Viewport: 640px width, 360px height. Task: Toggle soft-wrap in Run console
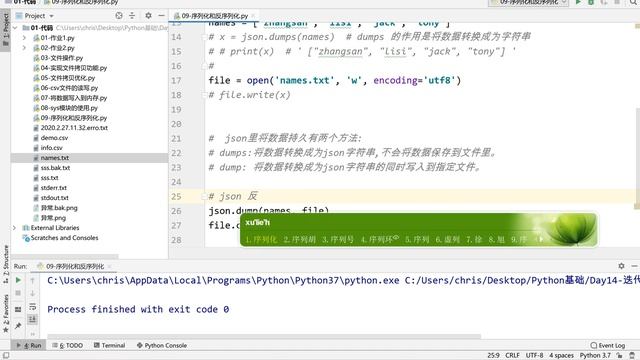pos(33,307)
